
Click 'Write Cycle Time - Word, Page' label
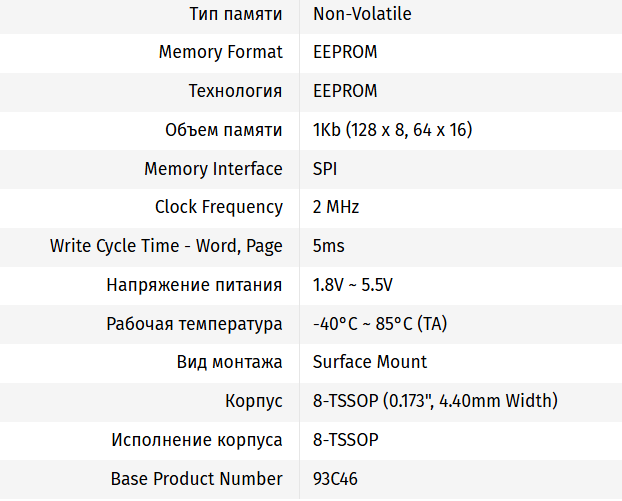click(166, 246)
